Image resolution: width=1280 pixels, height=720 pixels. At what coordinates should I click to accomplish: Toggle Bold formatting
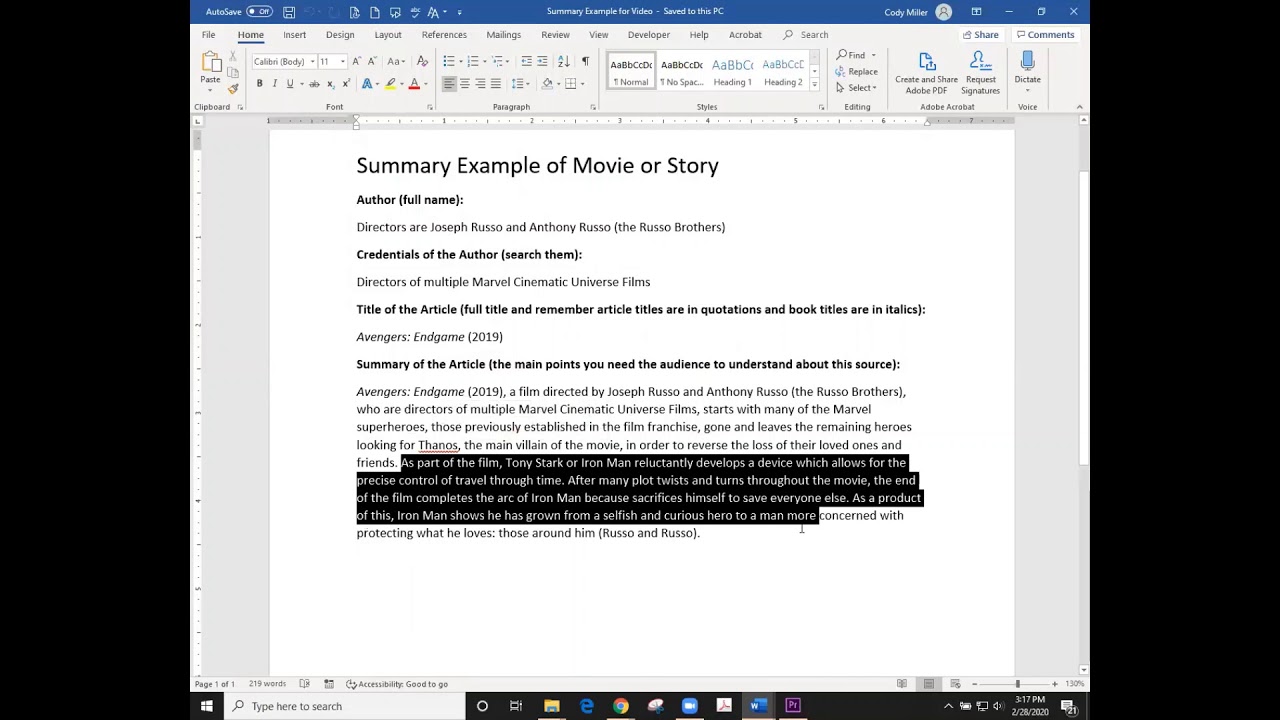(x=259, y=84)
